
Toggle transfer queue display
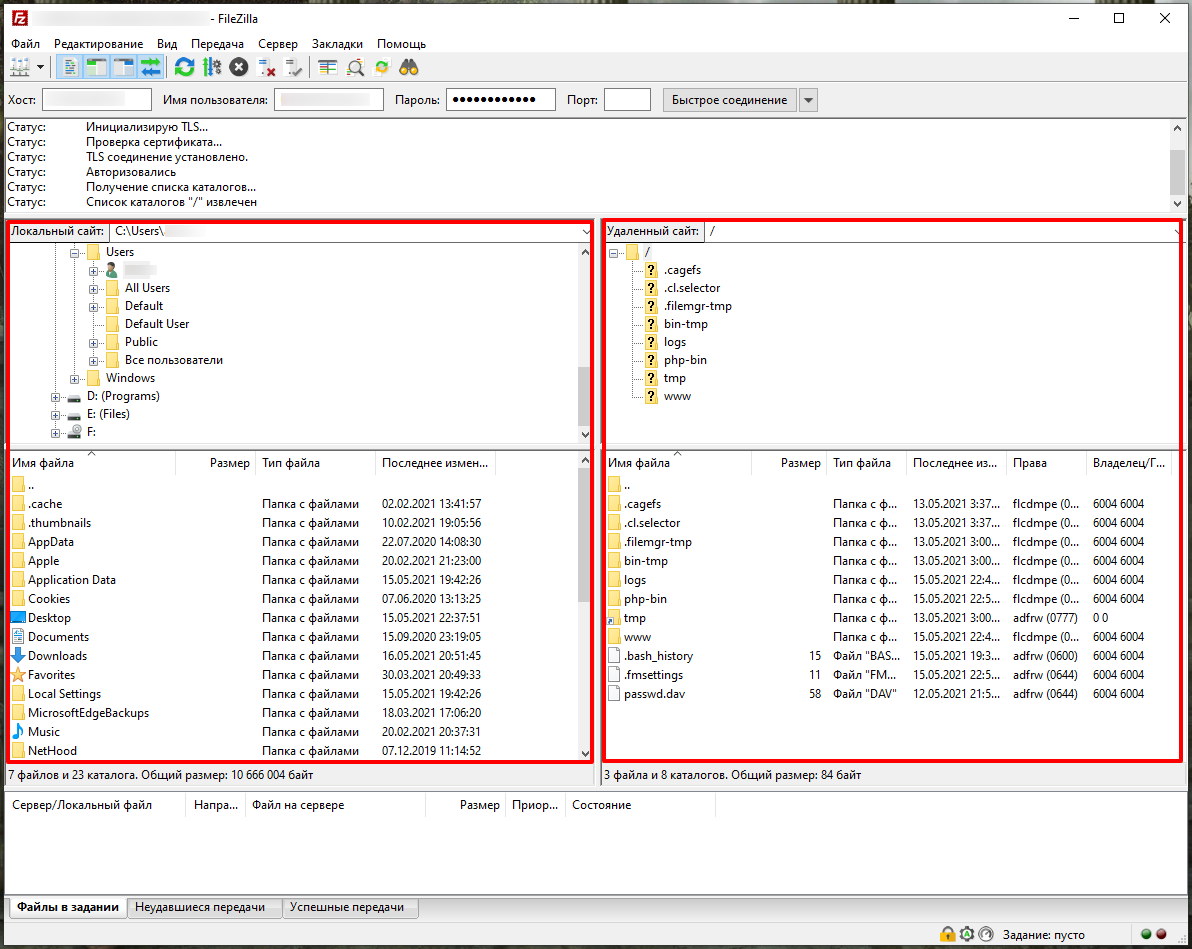[x=151, y=67]
